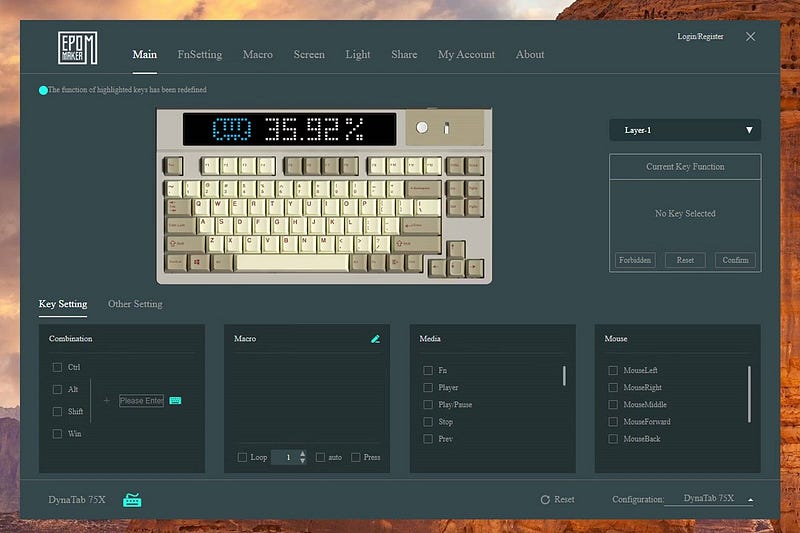Viewport: 800px width, 533px height.
Task: Click the Macro edit pencil icon
Action: pyautogui.click(x=375, y=339)
